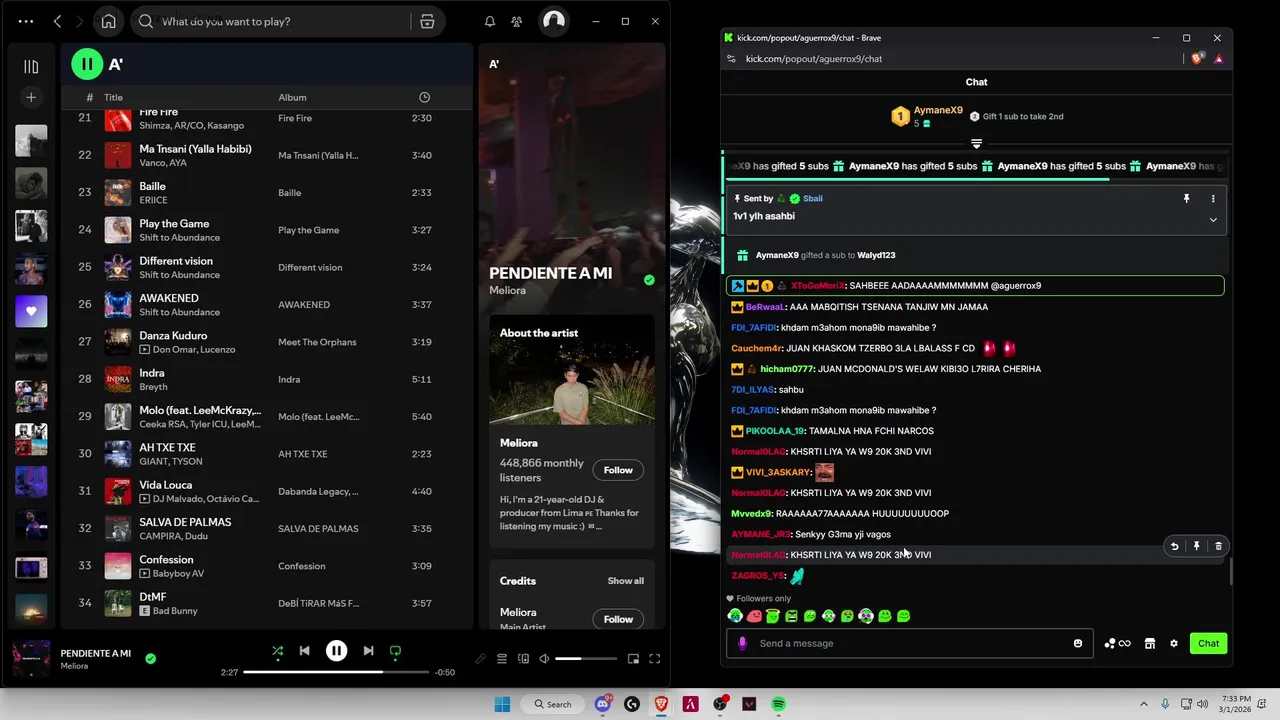Pin the hovered NormalGLAG message

click(x=1196, y=546)
